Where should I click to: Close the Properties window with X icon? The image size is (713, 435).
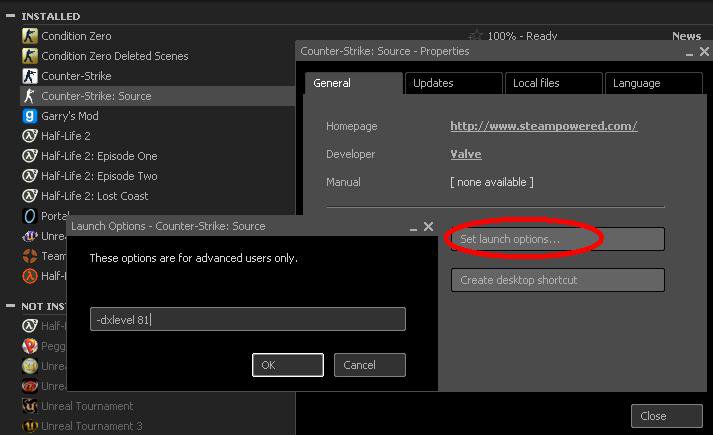click(x=704, y=51)
